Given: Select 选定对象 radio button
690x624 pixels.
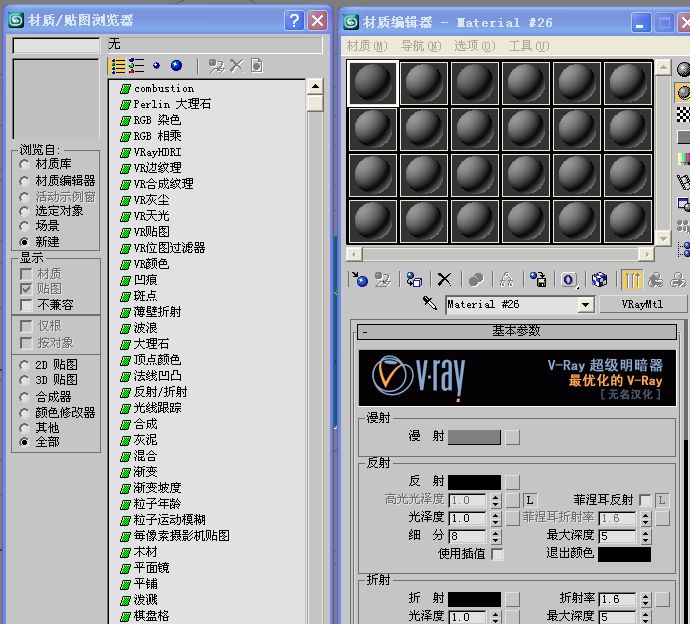Looking at the screenshot, I should pyautogui.click(x=25, y=212).
